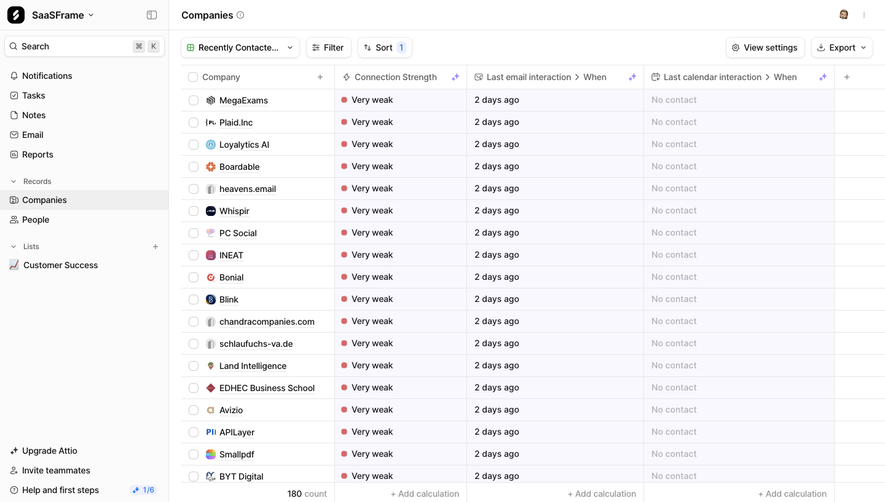Click the Boardable gear logo icon
The height and width of the screenshot is (502, 885).
pos(211,167)
